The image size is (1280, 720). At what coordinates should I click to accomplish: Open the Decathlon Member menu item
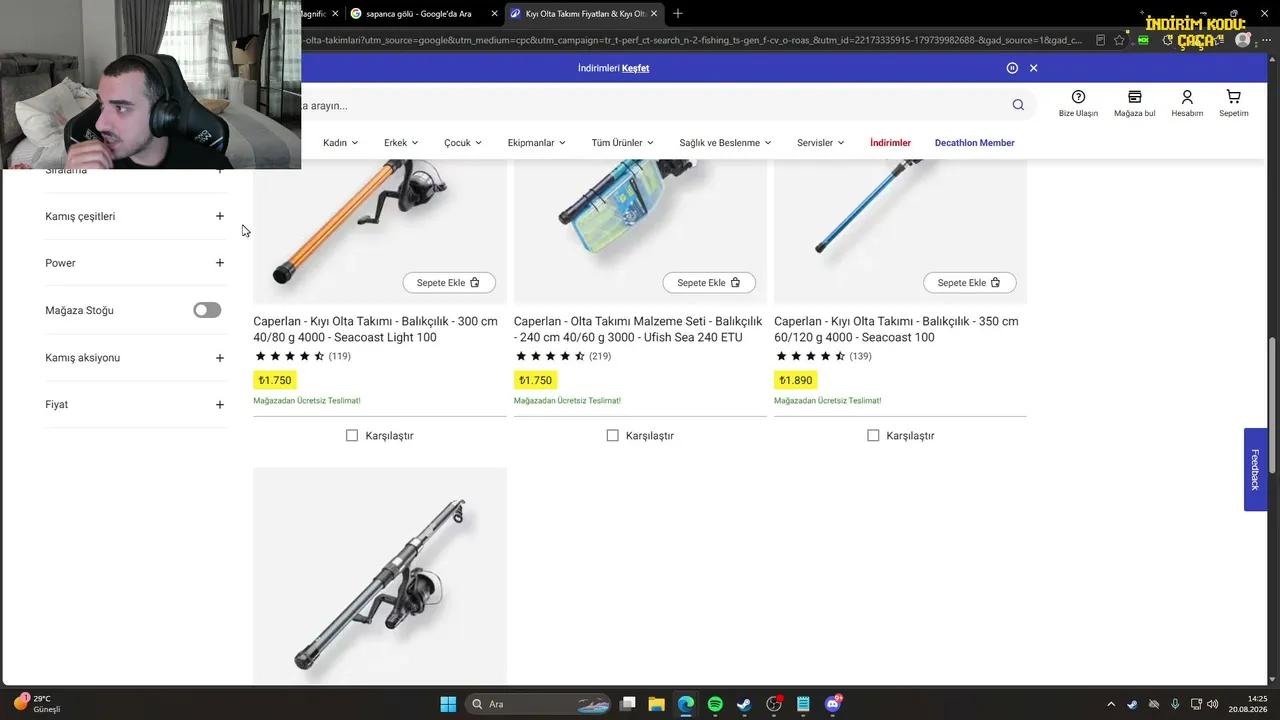tap(975, 143)
